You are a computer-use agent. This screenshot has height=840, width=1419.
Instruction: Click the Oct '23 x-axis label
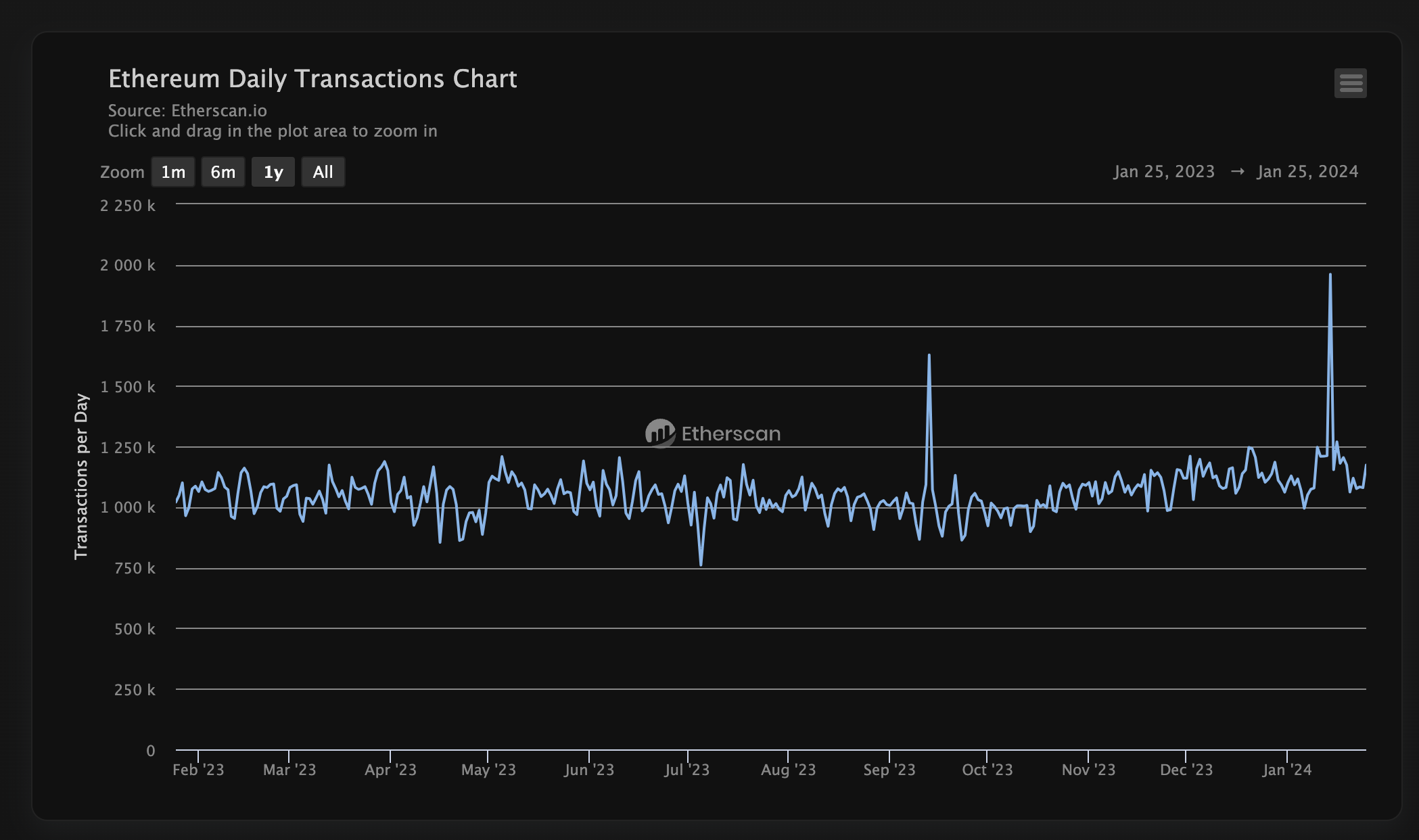point(987,770)
